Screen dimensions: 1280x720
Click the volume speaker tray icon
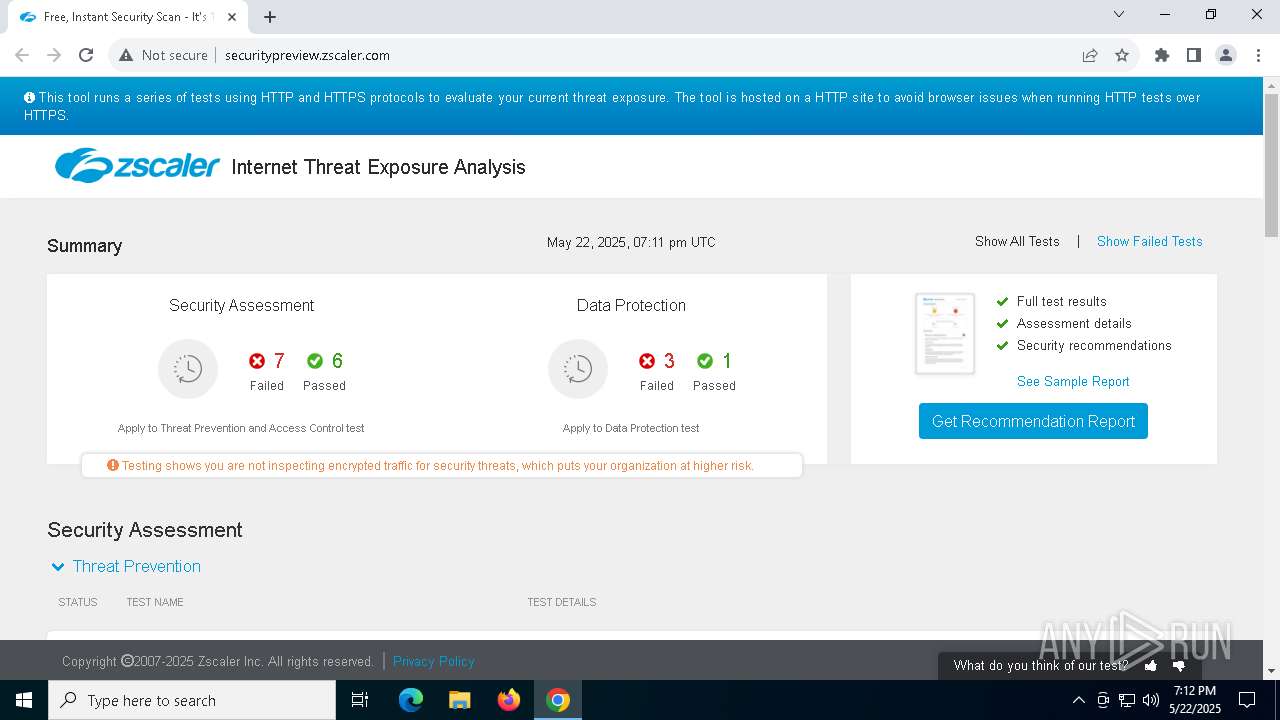1151,700
